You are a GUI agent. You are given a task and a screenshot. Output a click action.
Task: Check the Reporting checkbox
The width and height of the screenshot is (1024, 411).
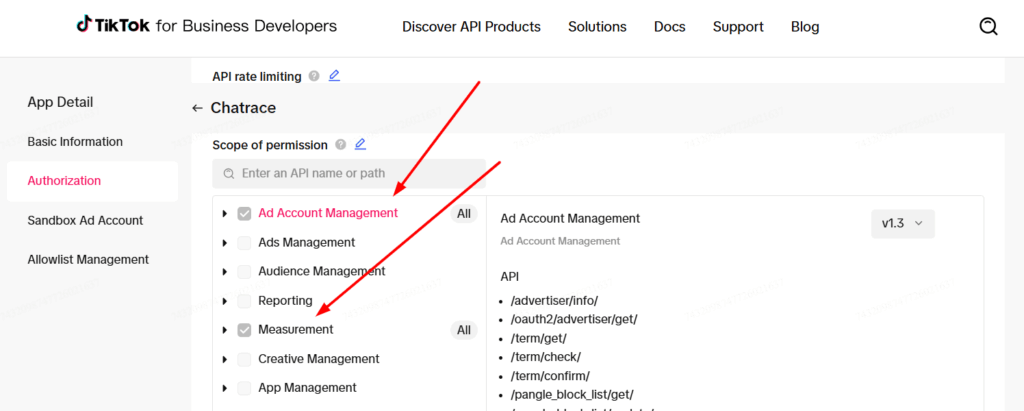[x=244, y=301]
